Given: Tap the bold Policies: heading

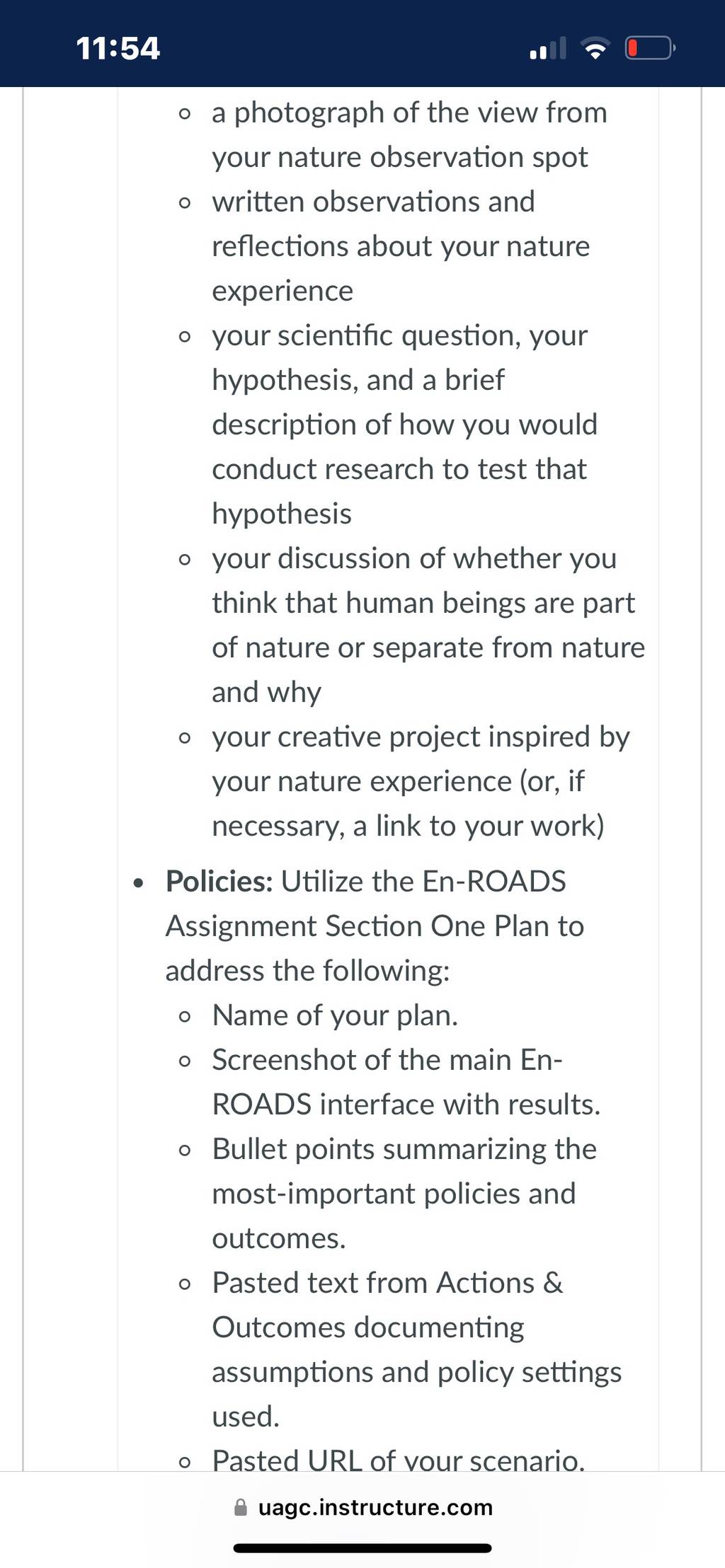Looking at the screenshot, I should tap(219, 881).
